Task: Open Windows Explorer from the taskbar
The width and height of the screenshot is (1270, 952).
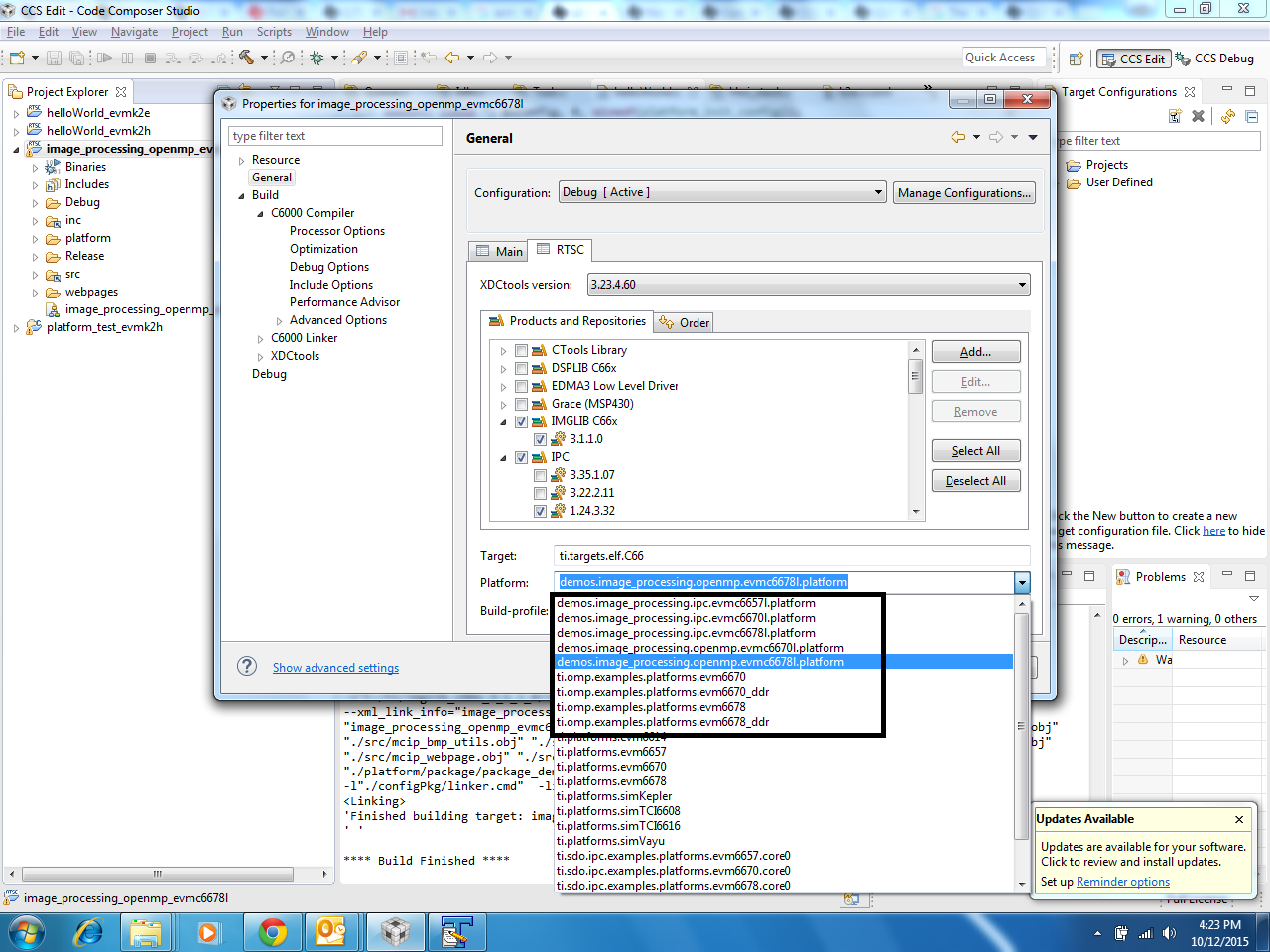Action: pos(146,932)
